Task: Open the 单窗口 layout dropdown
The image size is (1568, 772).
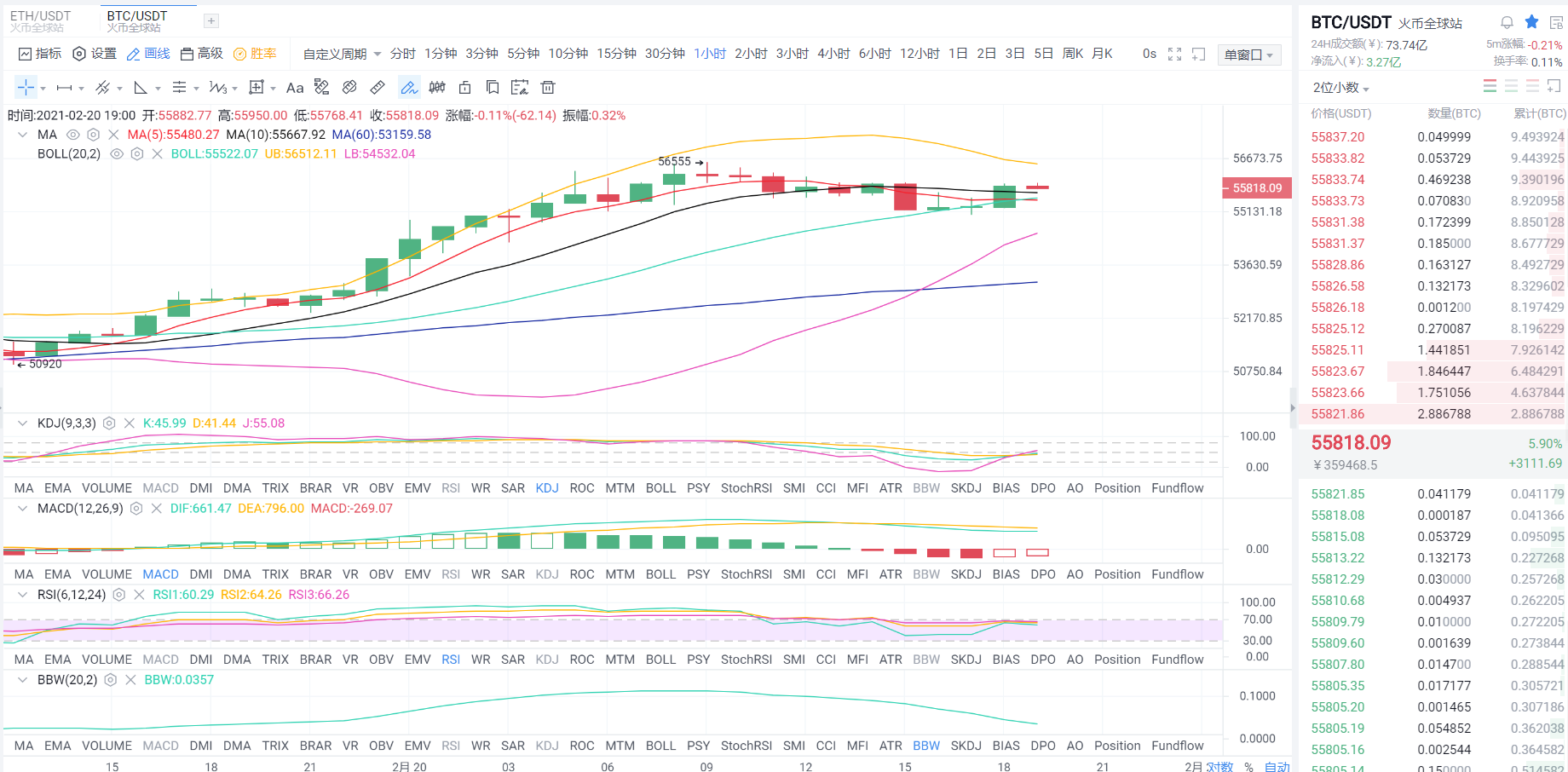Action: click(1248, 55)
